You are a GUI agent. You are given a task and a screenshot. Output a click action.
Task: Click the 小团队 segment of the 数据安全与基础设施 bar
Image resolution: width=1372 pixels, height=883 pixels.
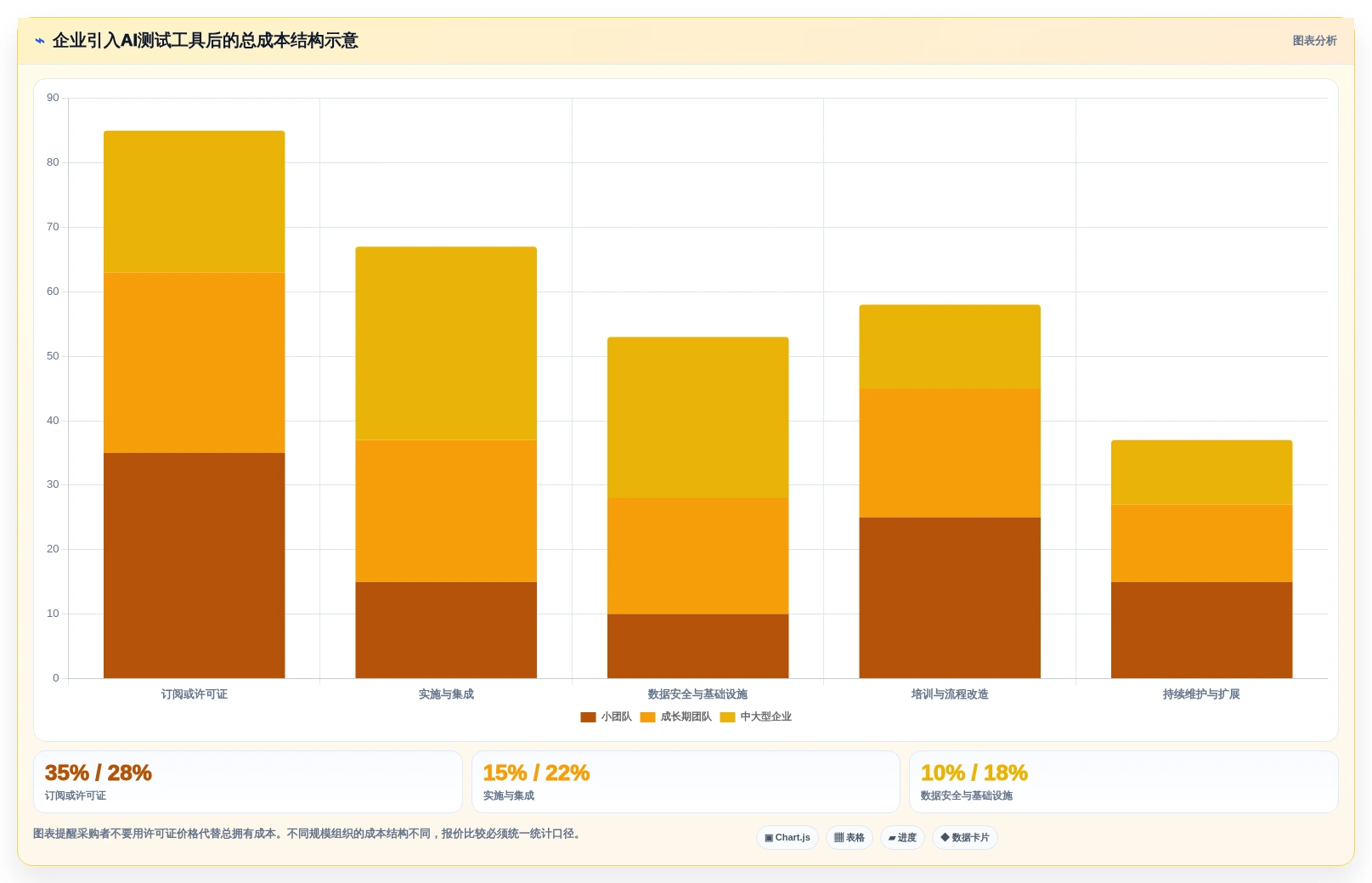(698, 646)
